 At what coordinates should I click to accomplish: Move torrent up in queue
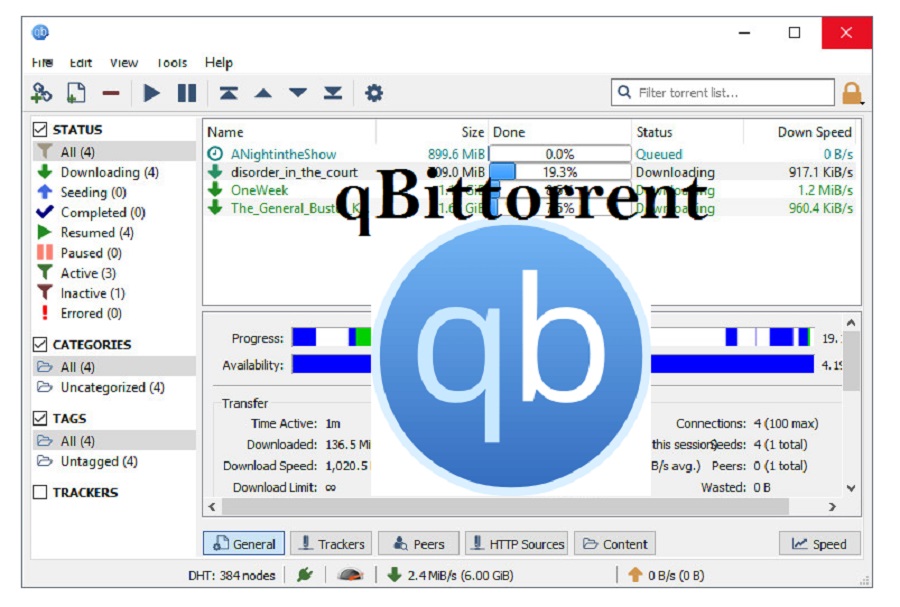(x=263, y=93)
